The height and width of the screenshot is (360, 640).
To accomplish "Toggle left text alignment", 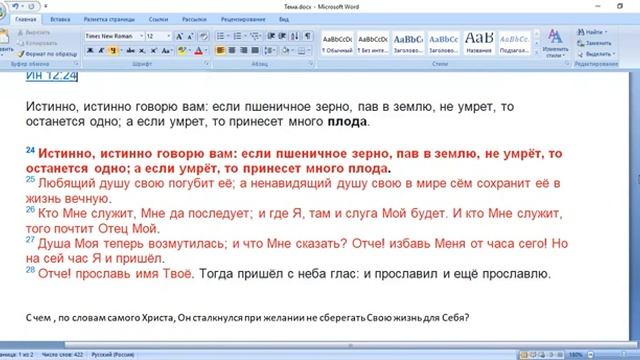I will [x=220, y=51].
